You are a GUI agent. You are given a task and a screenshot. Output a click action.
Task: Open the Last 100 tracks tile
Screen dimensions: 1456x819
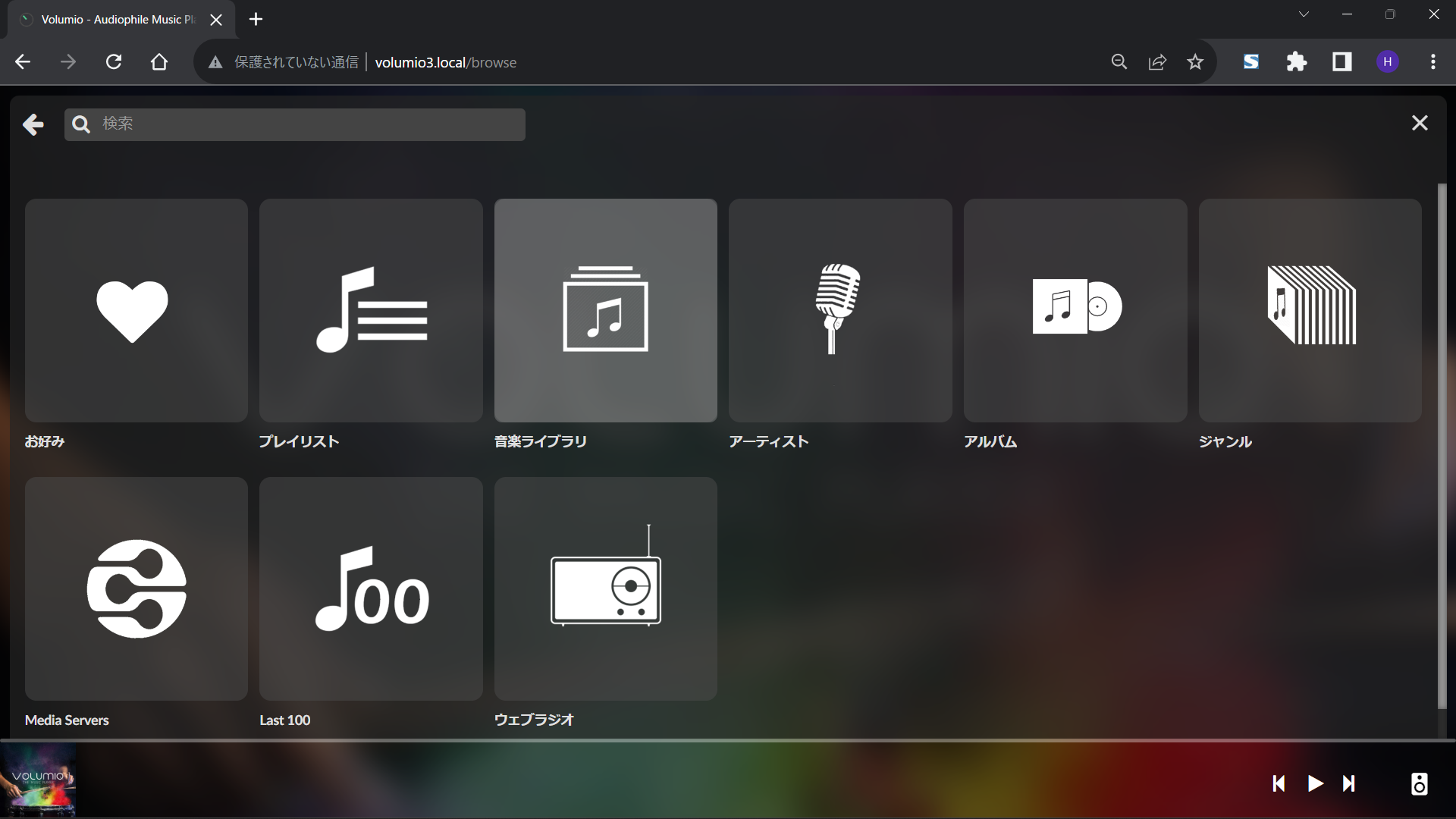pos(371,588)
